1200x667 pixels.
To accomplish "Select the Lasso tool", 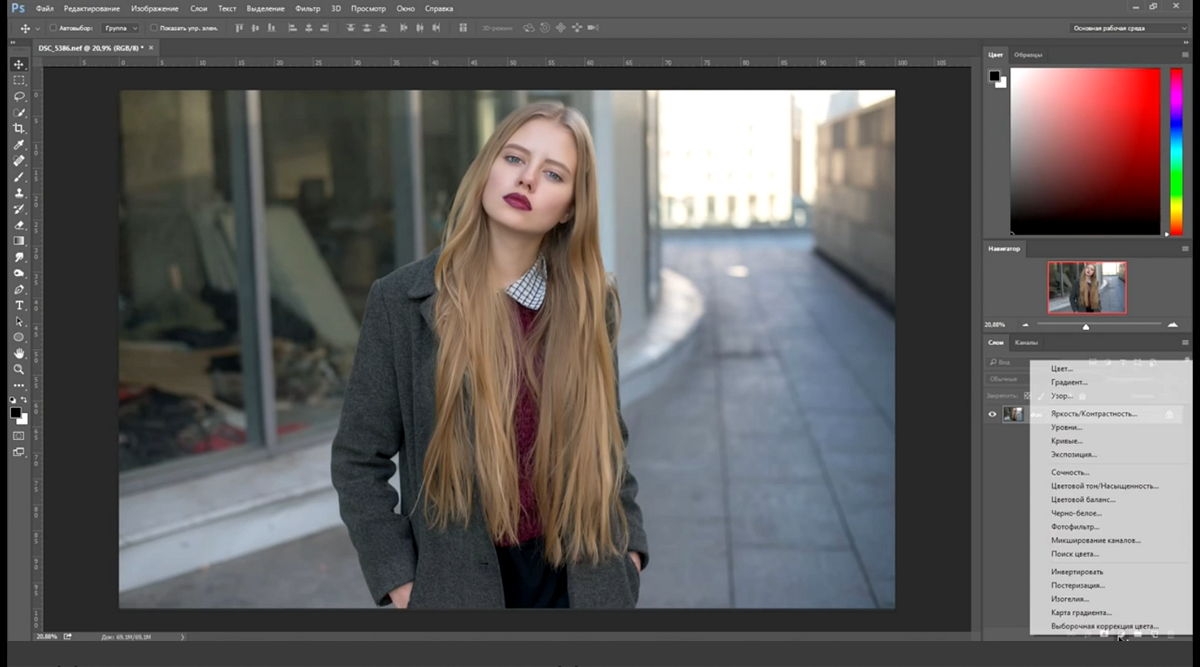I will (x=19, y=96).
